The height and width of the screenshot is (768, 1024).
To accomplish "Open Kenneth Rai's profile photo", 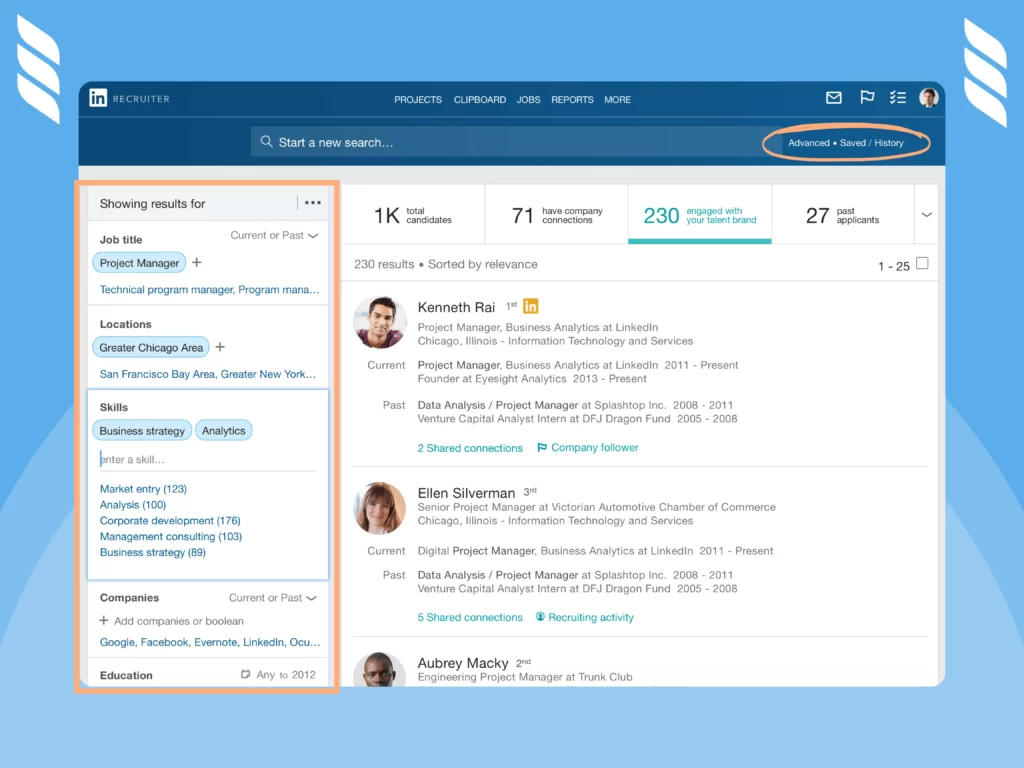I will click(x=379, y=323).
